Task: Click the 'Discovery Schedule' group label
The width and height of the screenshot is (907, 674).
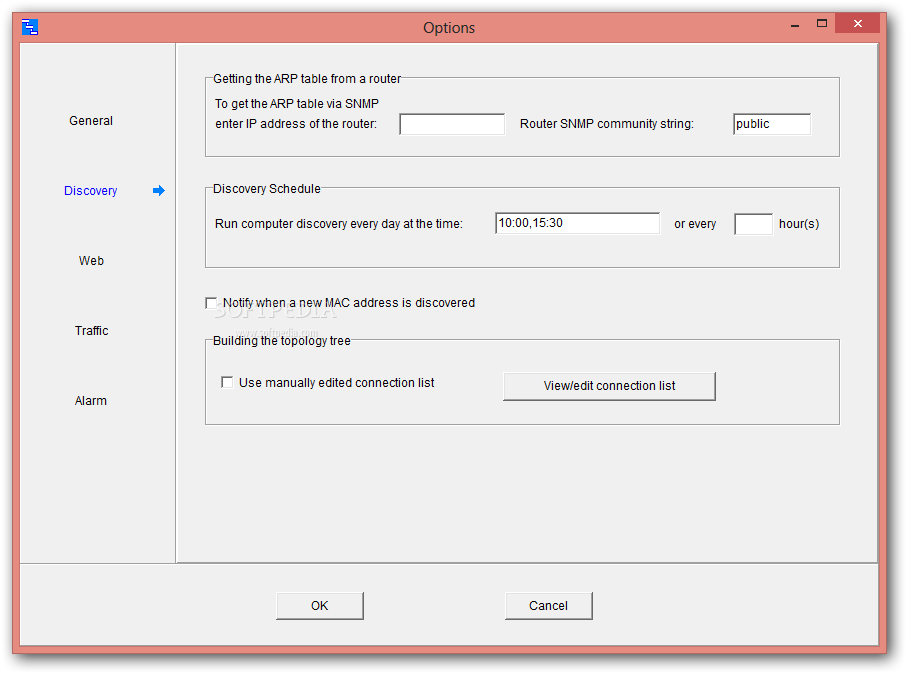Action: pyautogui.click(x=267, y=189)
